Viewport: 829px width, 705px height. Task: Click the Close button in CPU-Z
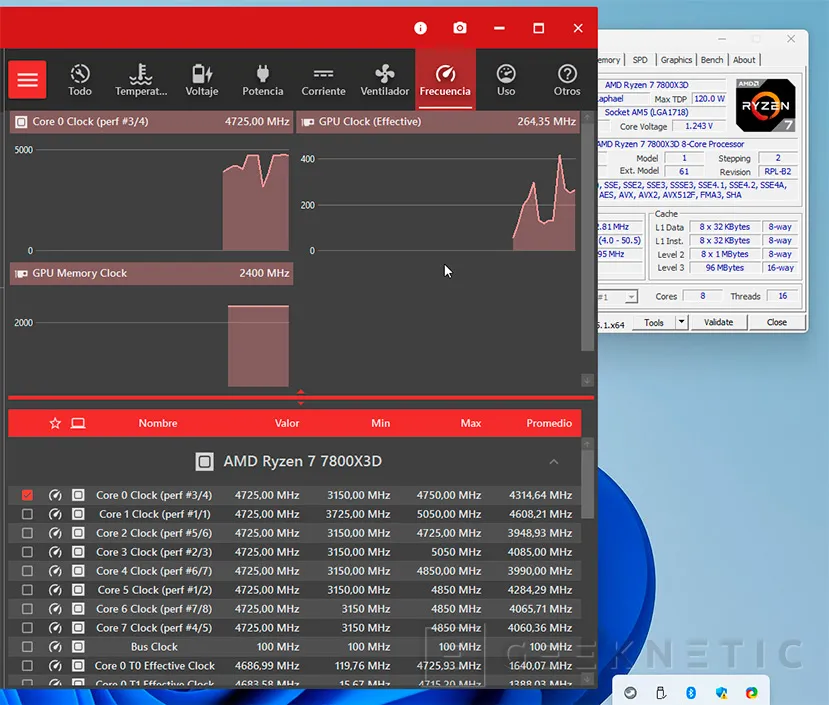777,322
